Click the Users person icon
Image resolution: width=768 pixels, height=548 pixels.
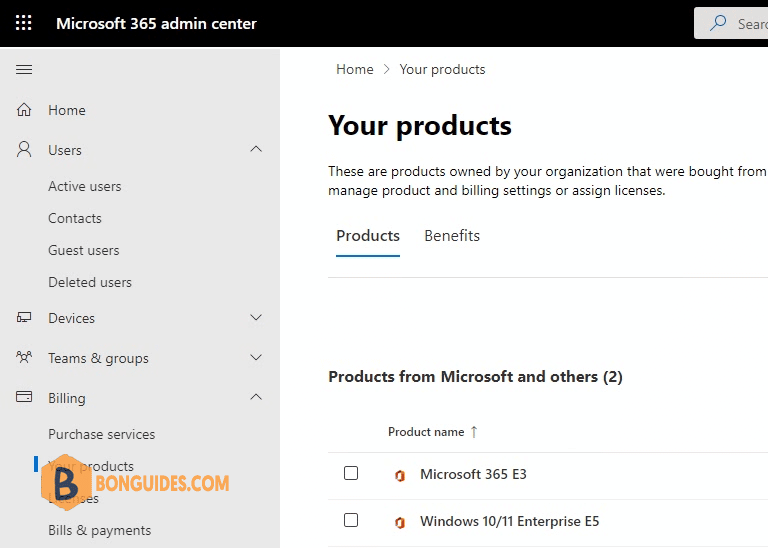pyautogui.click(x=24, y=149)
